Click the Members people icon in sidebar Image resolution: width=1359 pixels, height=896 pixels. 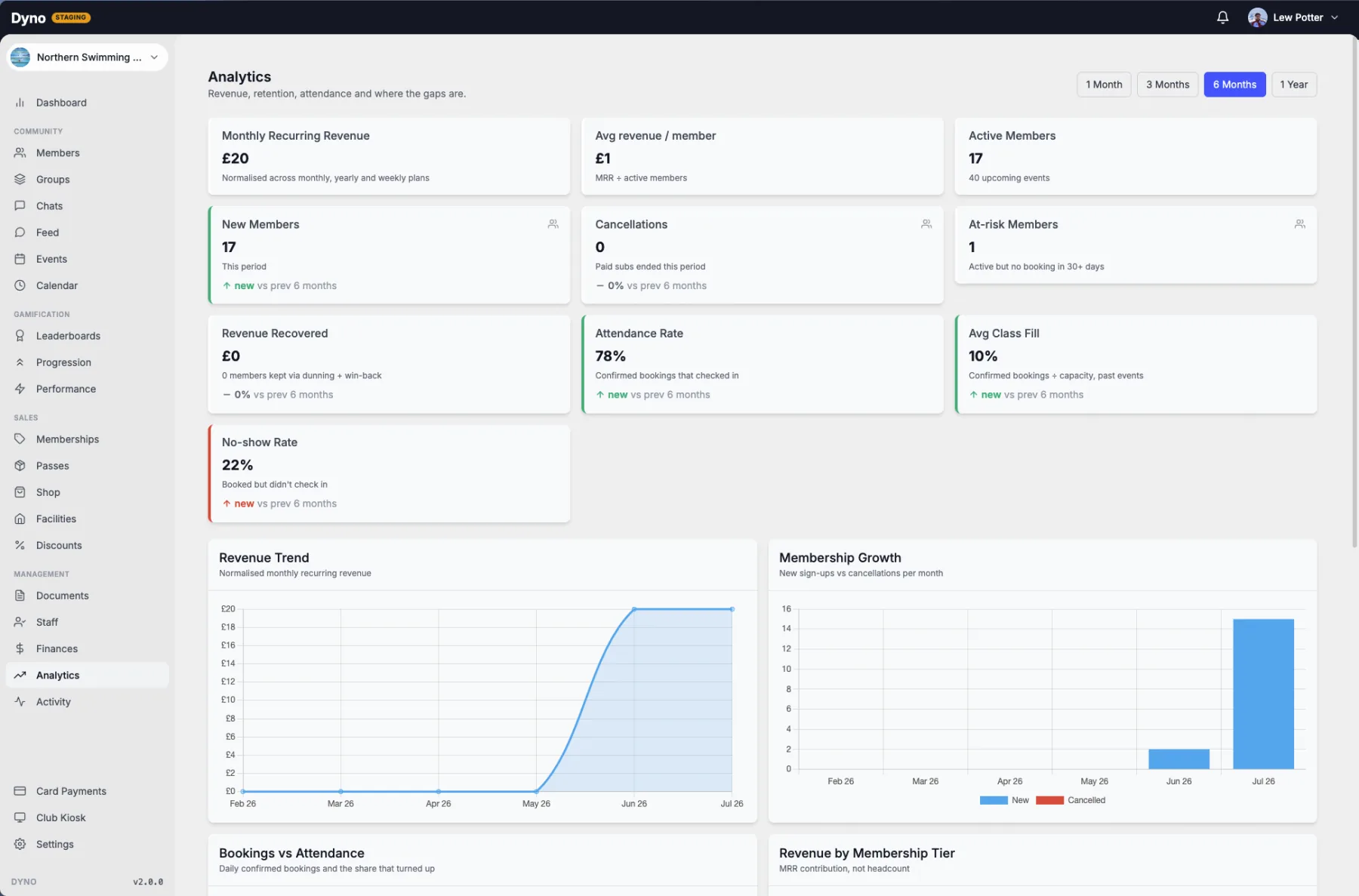coord(20,152)
